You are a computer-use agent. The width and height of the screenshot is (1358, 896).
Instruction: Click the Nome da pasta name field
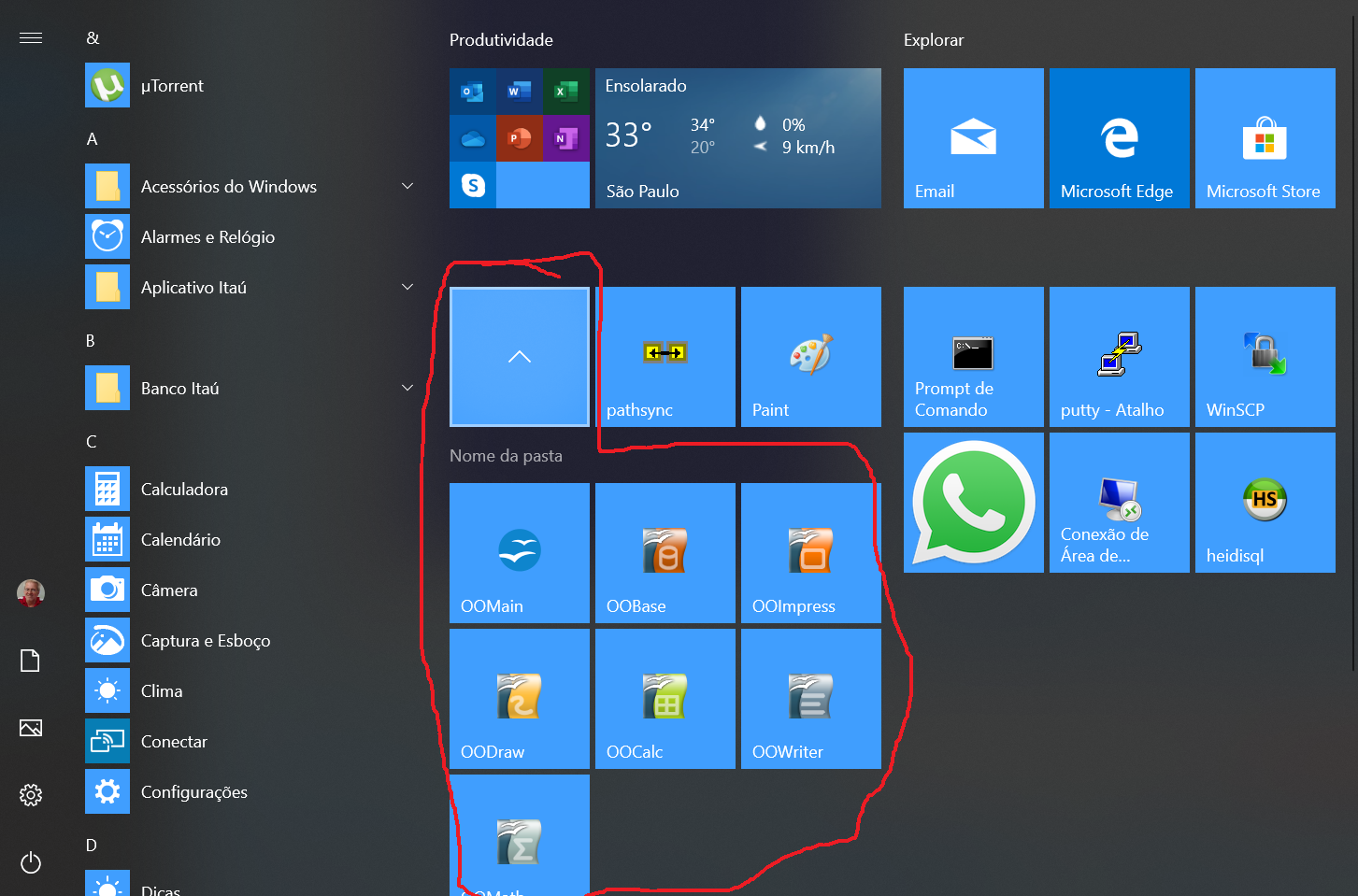pyautogui.click(x=506, y=456)
